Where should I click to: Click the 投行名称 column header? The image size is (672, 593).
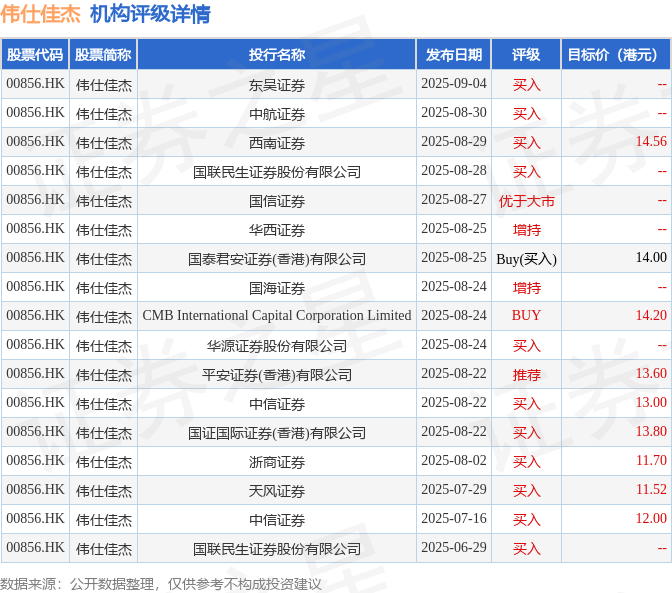coord(277,54)
